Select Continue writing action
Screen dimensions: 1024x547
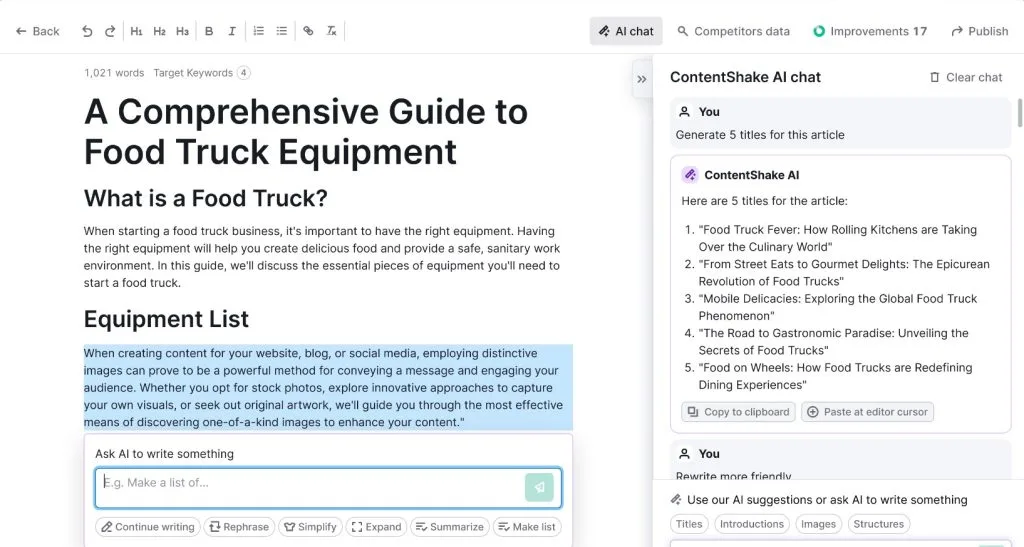(148, 527)
